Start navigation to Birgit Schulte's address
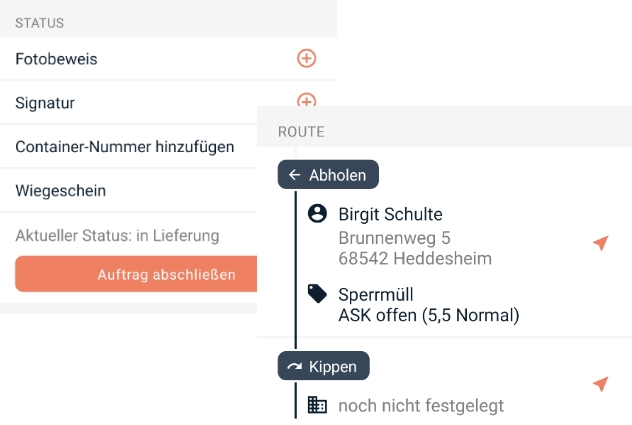The width and height of the screenshot is (632, 425). click(x=600, y=243)
